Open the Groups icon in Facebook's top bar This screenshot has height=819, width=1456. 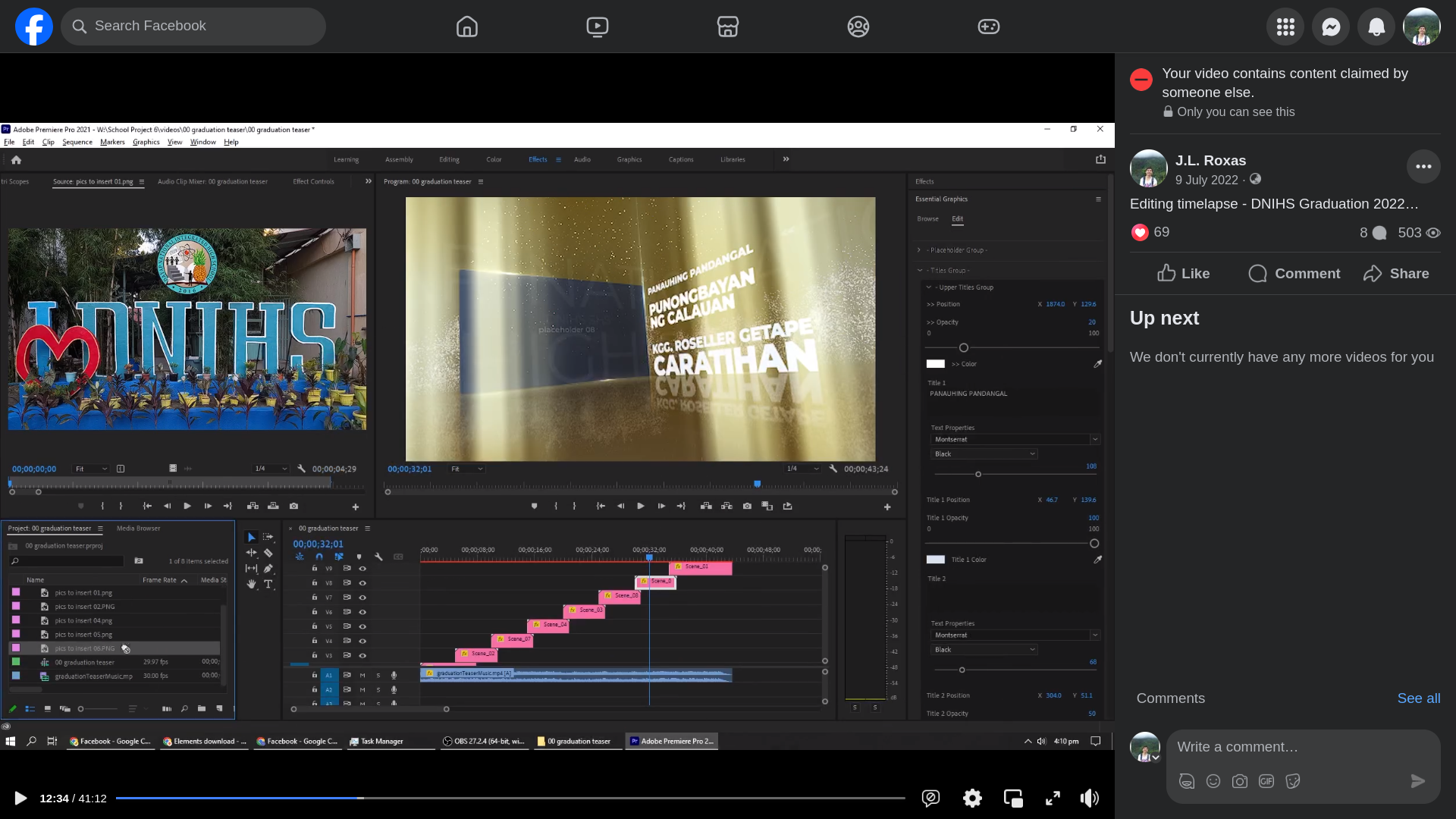(x=858, y=27)
